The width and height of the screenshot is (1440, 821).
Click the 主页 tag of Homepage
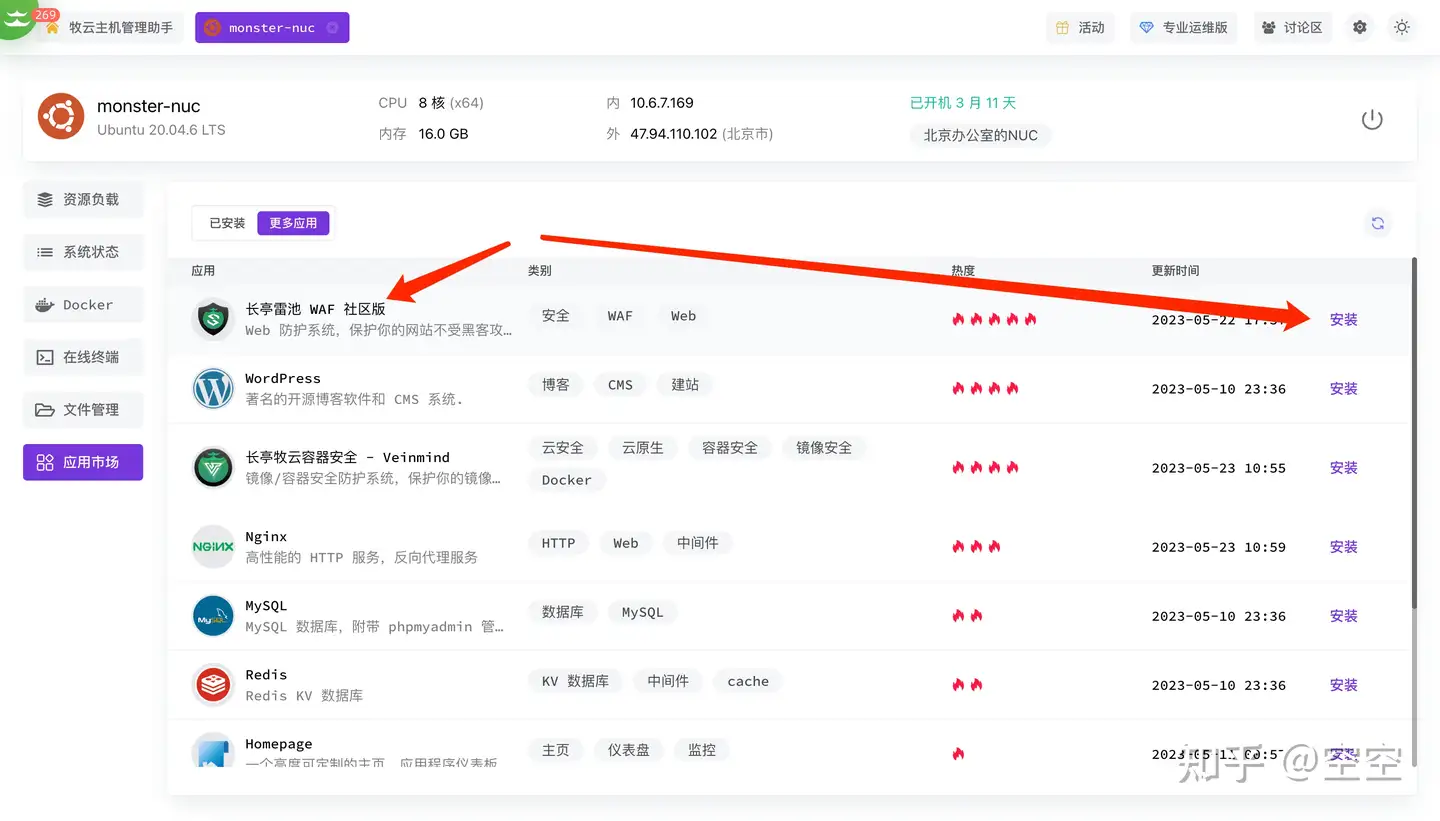click(556, 750)
